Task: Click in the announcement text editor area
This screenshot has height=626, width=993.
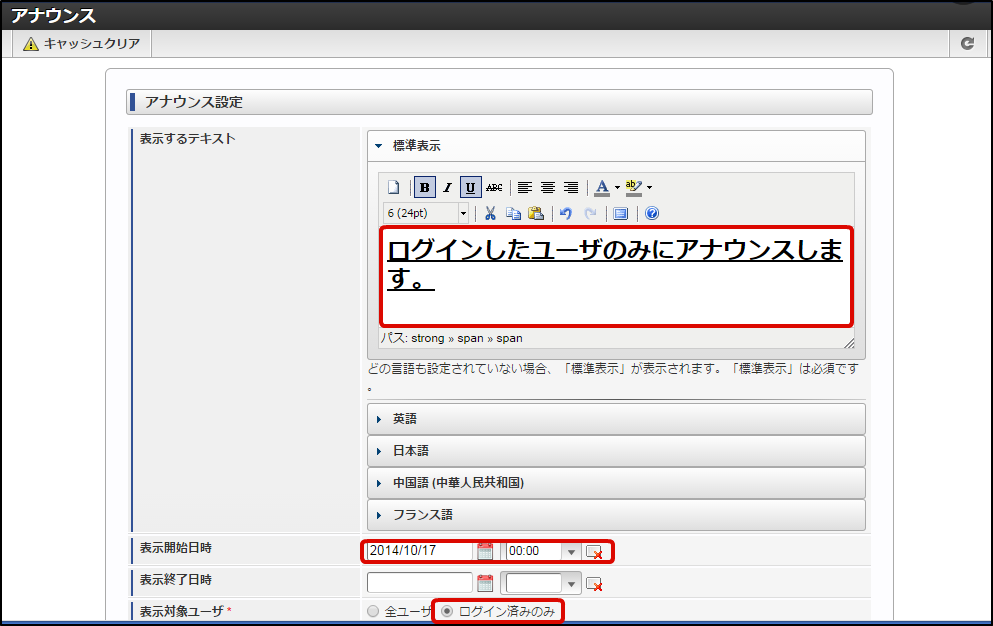Action: tap(616, 276)
